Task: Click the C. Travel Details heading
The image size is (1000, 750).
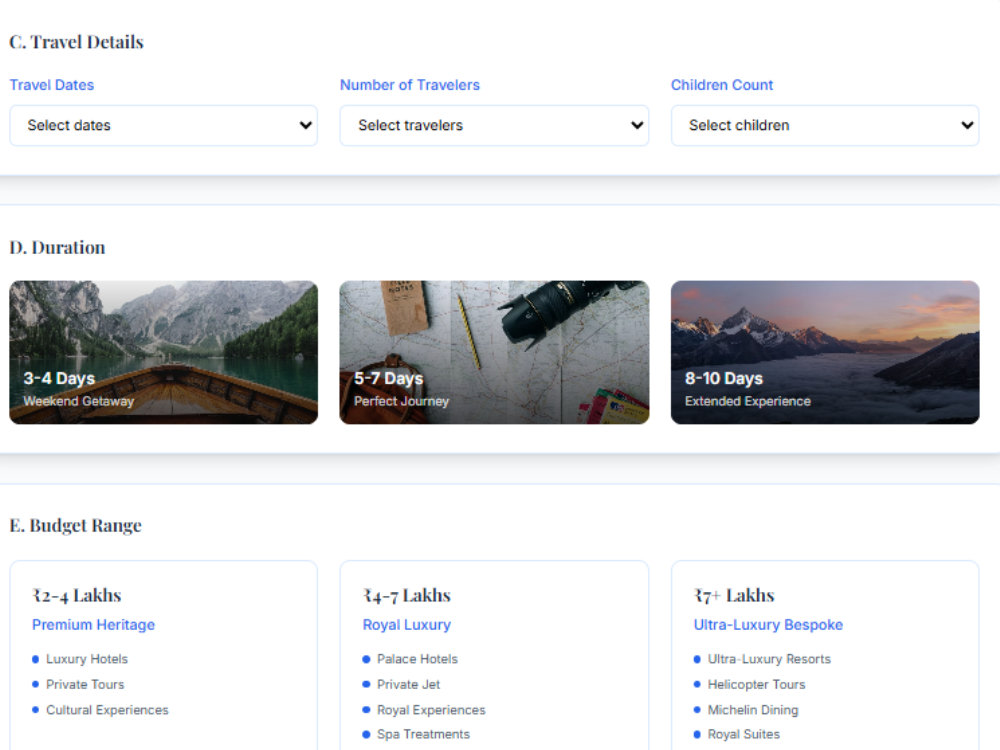Action: [77, 42]
